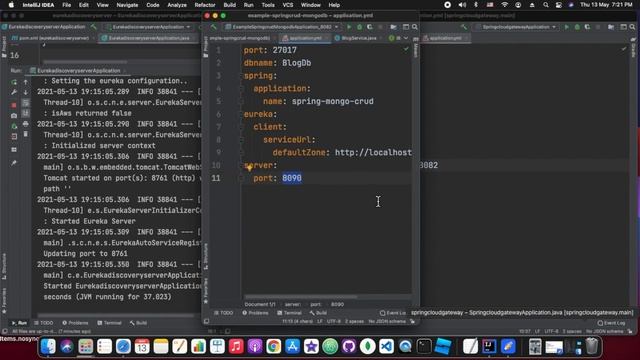Viewport: 640px width, 360px height.
Task: Toggle the Structure tool window in front window
Action: 206,255
